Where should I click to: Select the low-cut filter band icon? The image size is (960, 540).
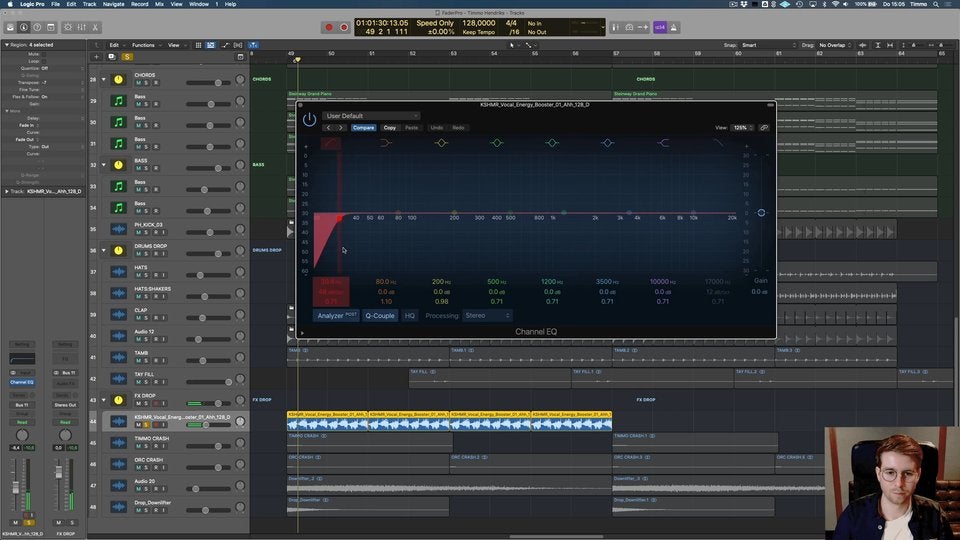coord(330,143)
